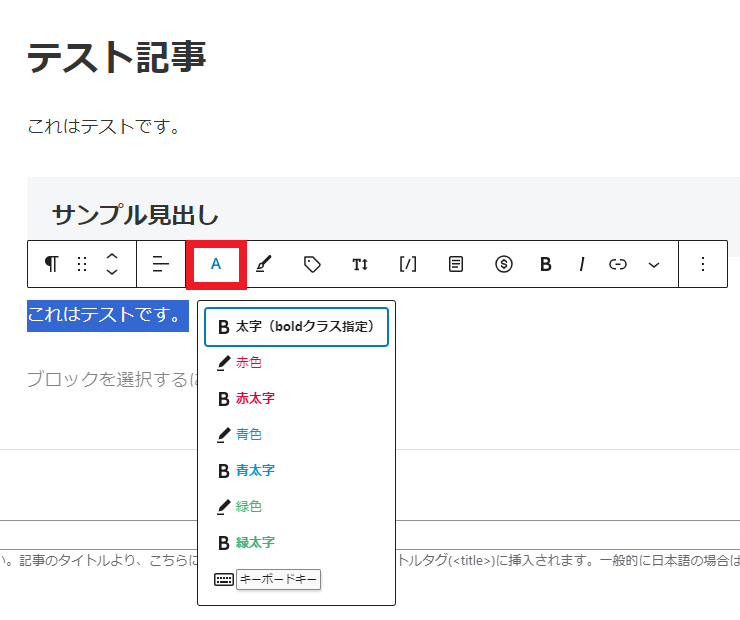The image size is (740, 620).
Task: Open block options three-dot menu
Action: pos(703,264)
